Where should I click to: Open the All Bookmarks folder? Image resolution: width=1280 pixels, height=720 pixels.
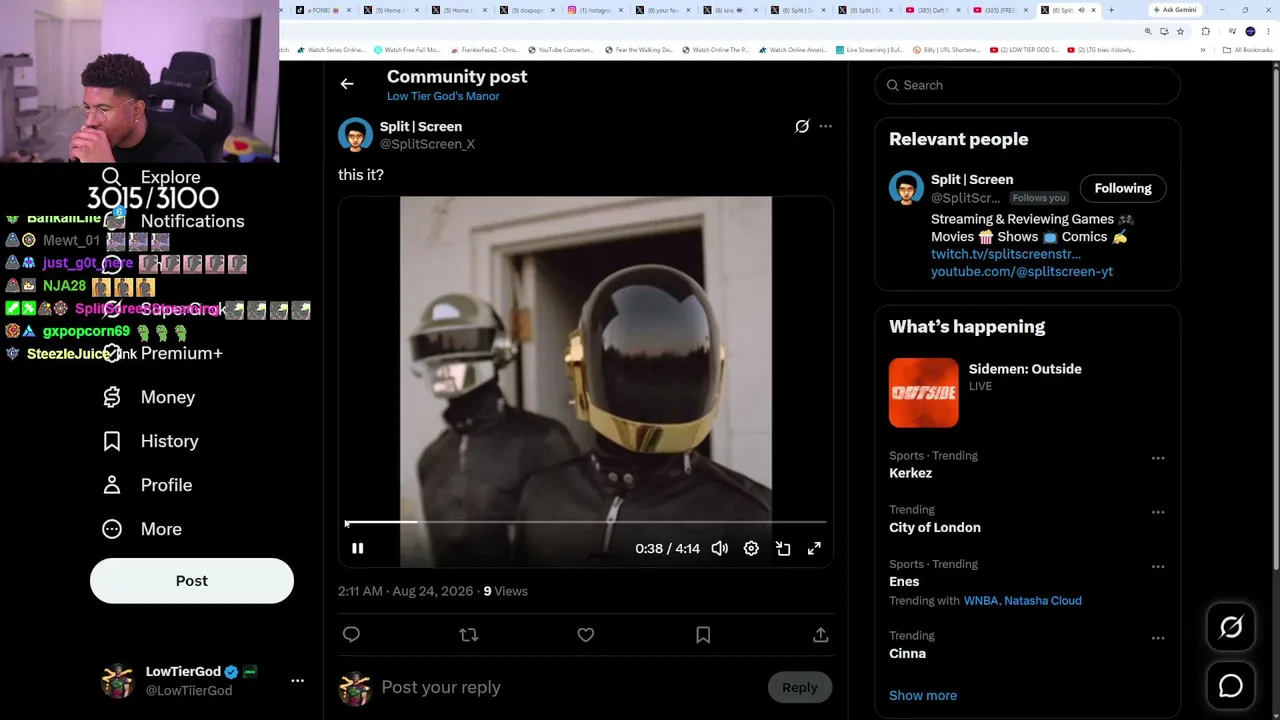[x=1250, y=50]
